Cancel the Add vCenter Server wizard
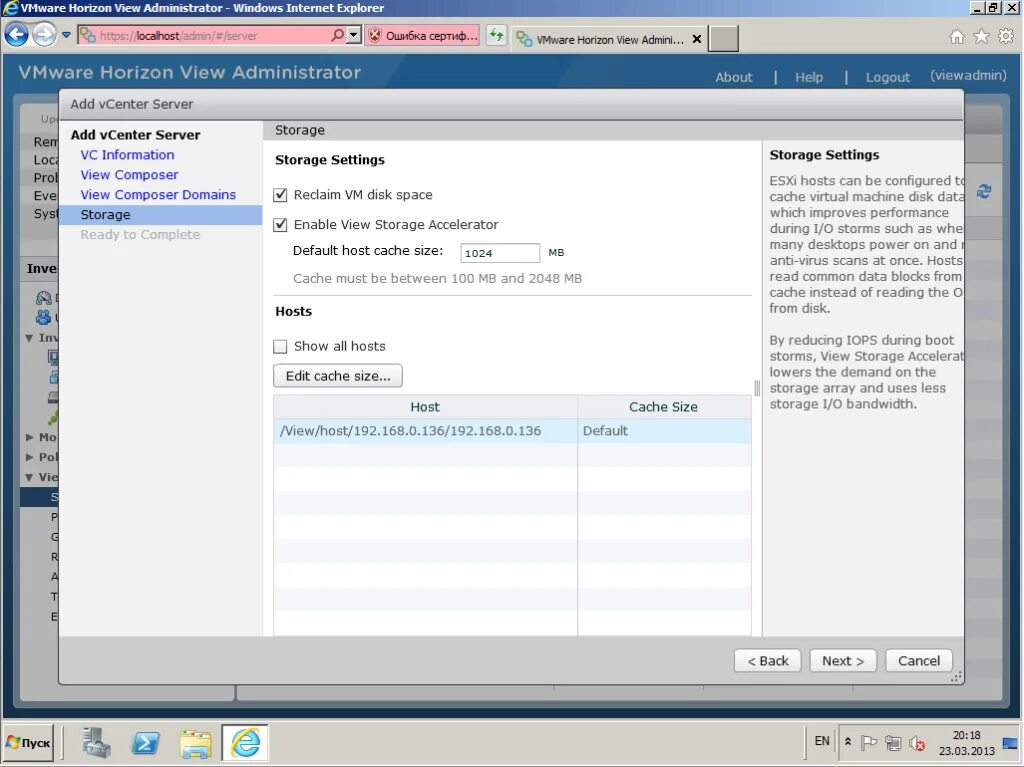This screenshot has height=767, width=1024. tap(919, 661)
